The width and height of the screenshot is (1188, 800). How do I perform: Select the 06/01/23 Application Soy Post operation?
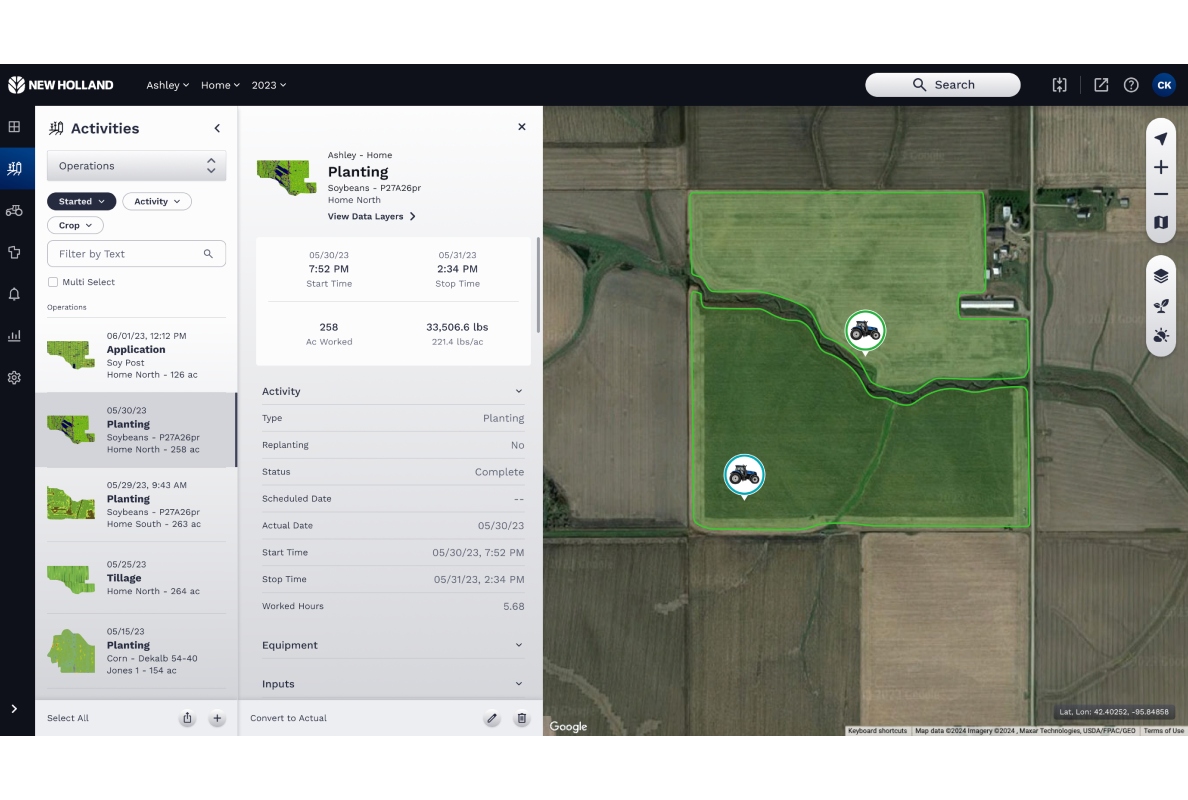(136, 355)
